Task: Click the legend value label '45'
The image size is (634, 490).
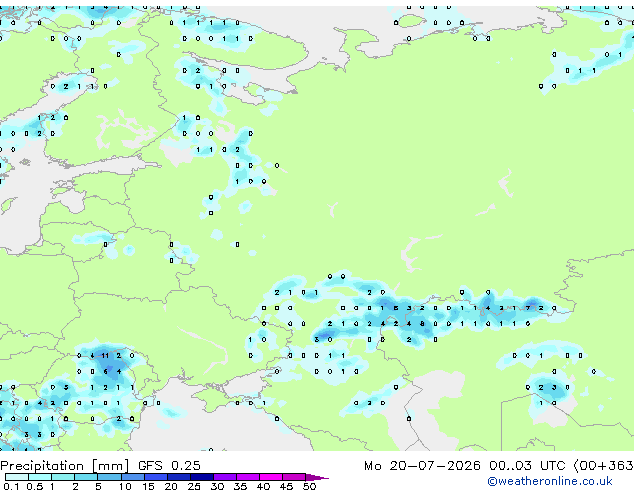Action: coord(286,486)
